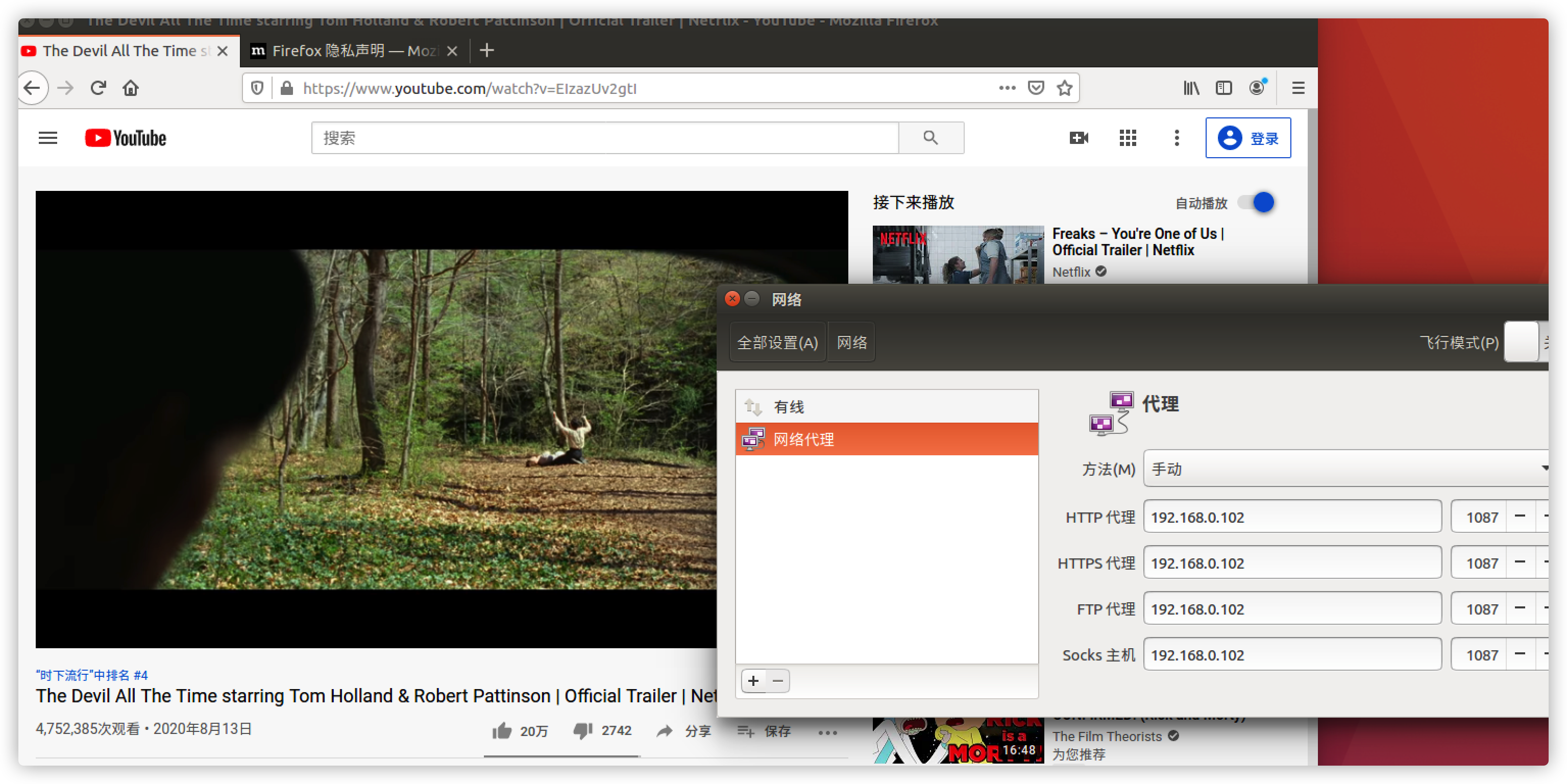
Task: Remove network connection with minus
Action: click(x=778, y=680)
